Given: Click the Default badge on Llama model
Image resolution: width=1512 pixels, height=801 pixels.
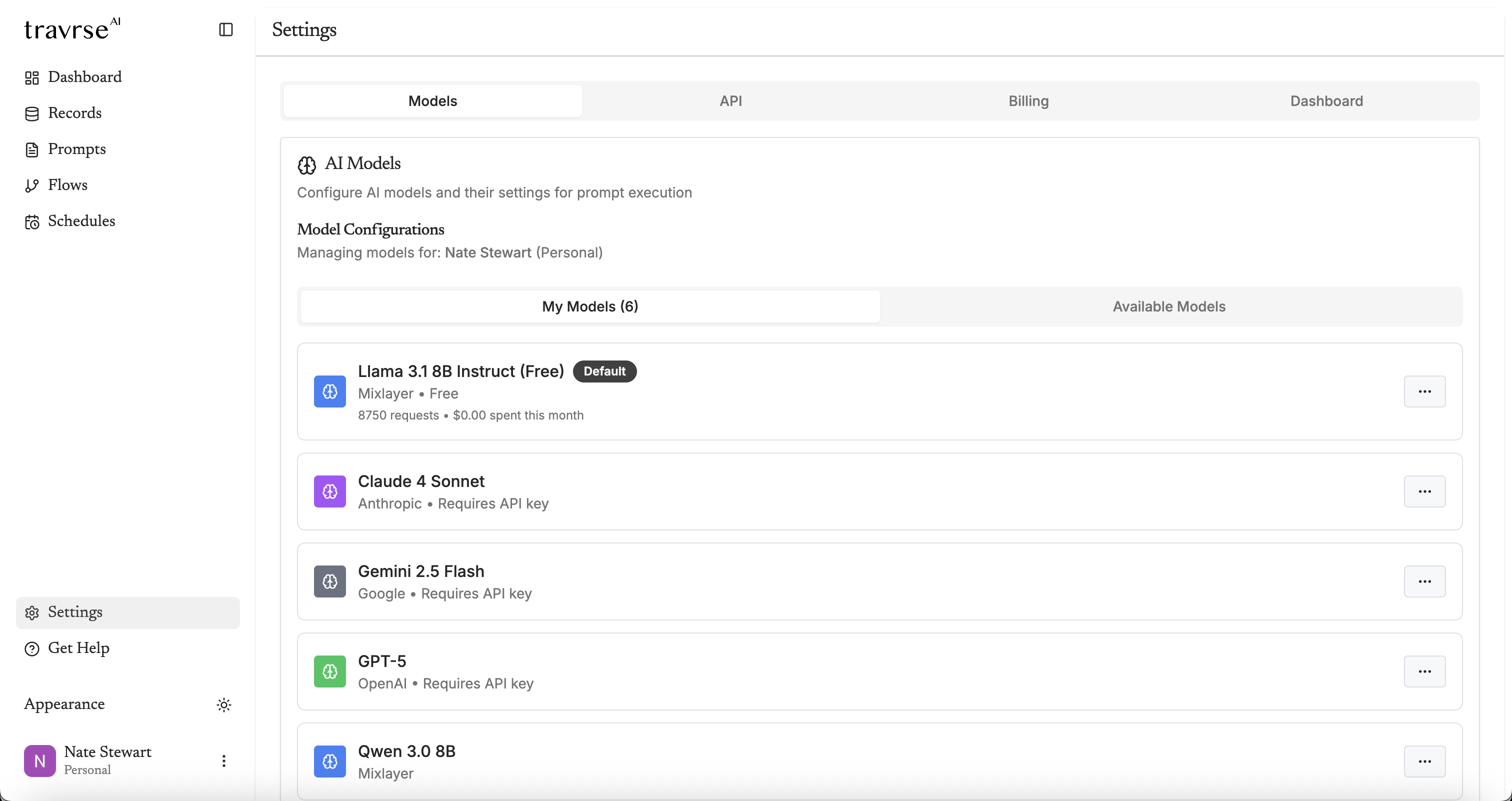Looking at the screenshot, I should pos(604,371).
